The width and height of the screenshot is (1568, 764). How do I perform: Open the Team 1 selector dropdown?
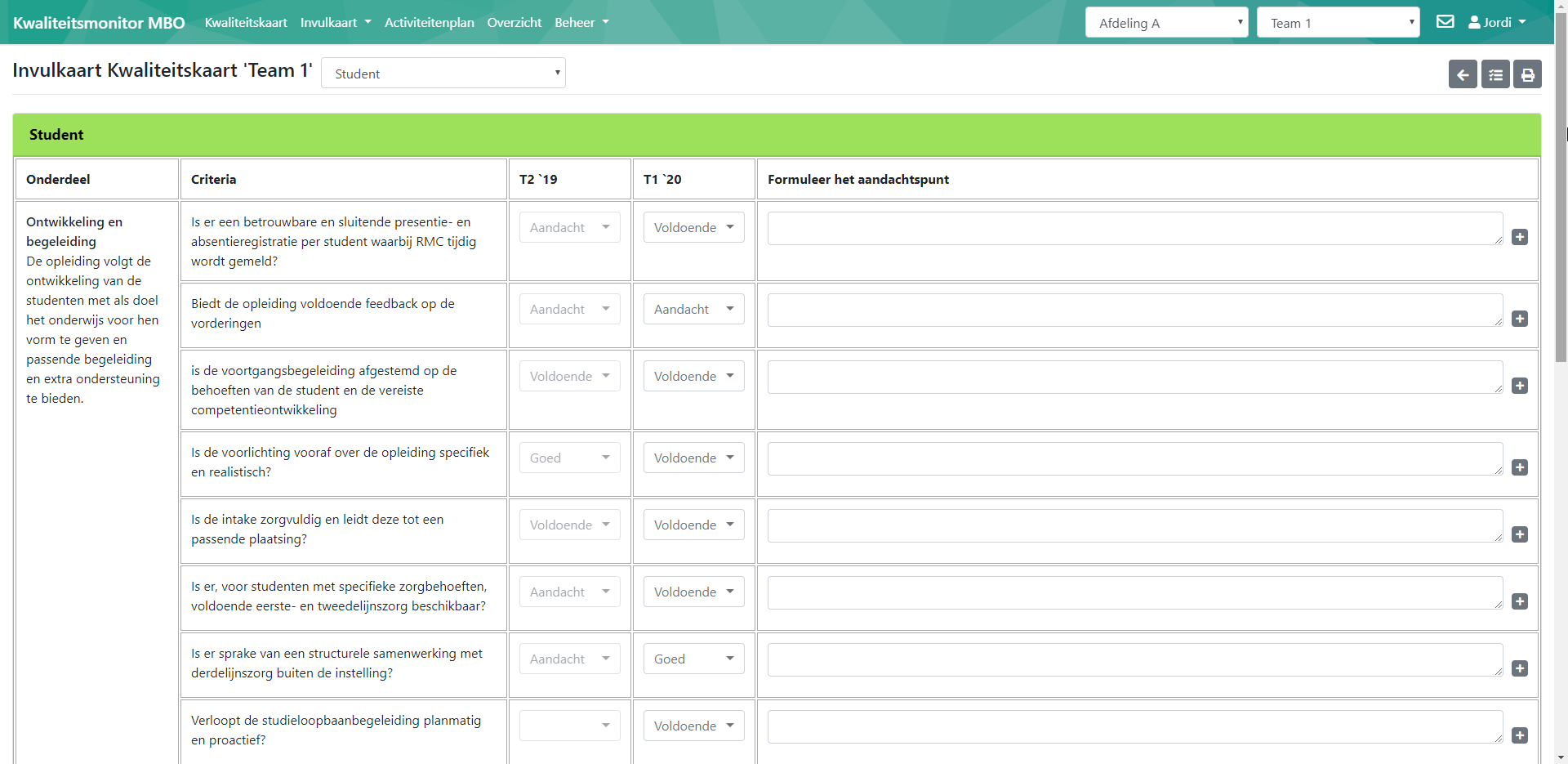1338,23
